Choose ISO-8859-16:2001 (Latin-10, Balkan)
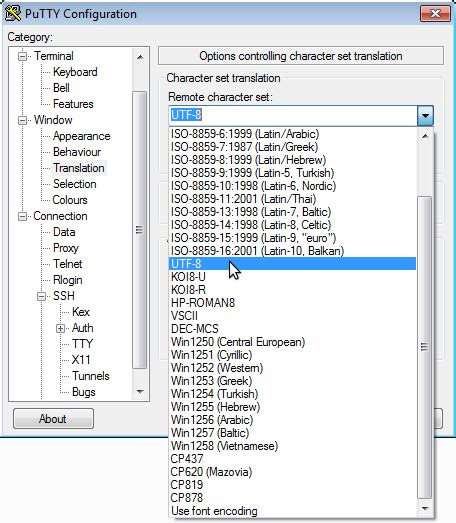 click(293, 251)
